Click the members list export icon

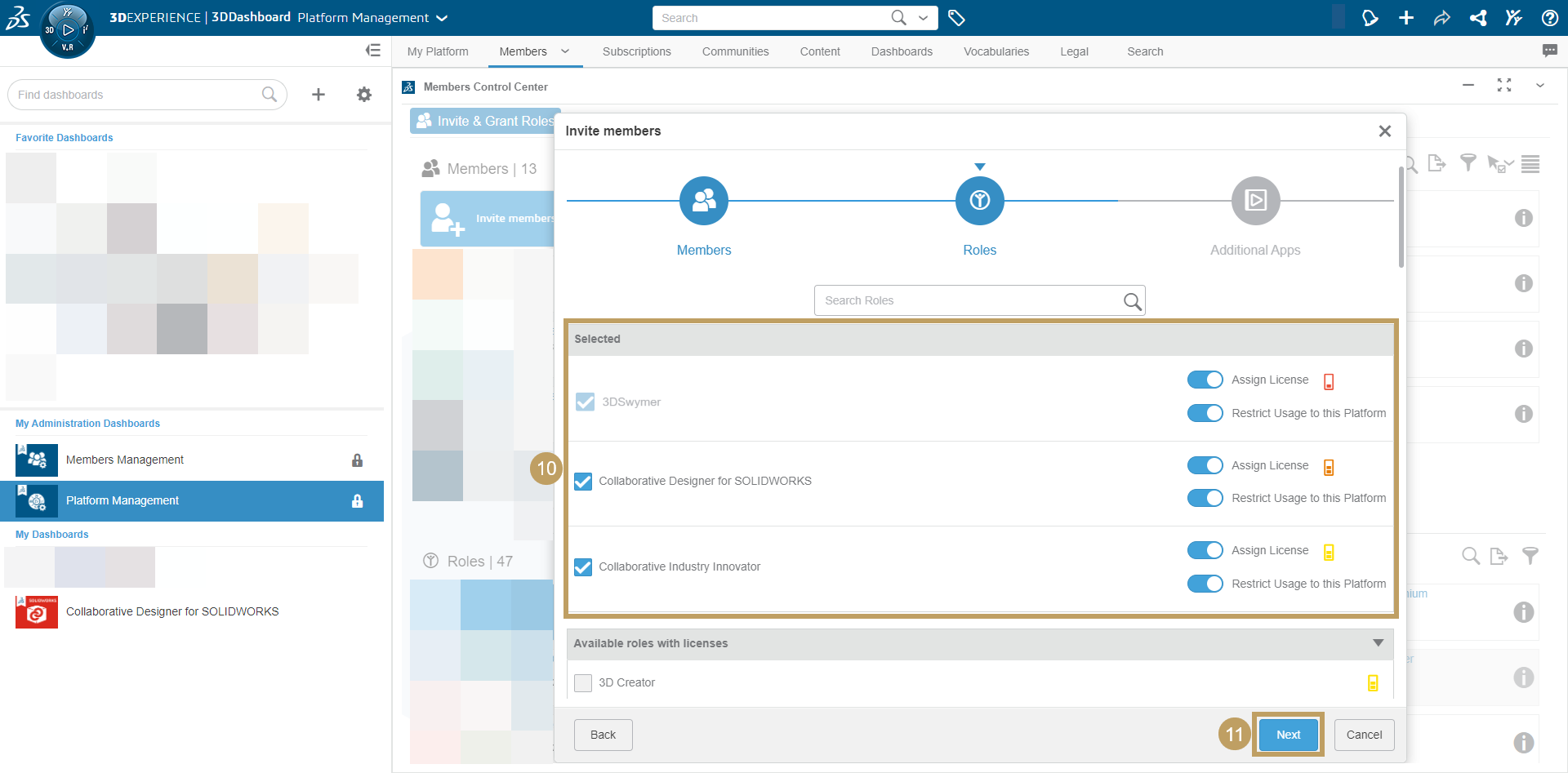point(1437,163)
